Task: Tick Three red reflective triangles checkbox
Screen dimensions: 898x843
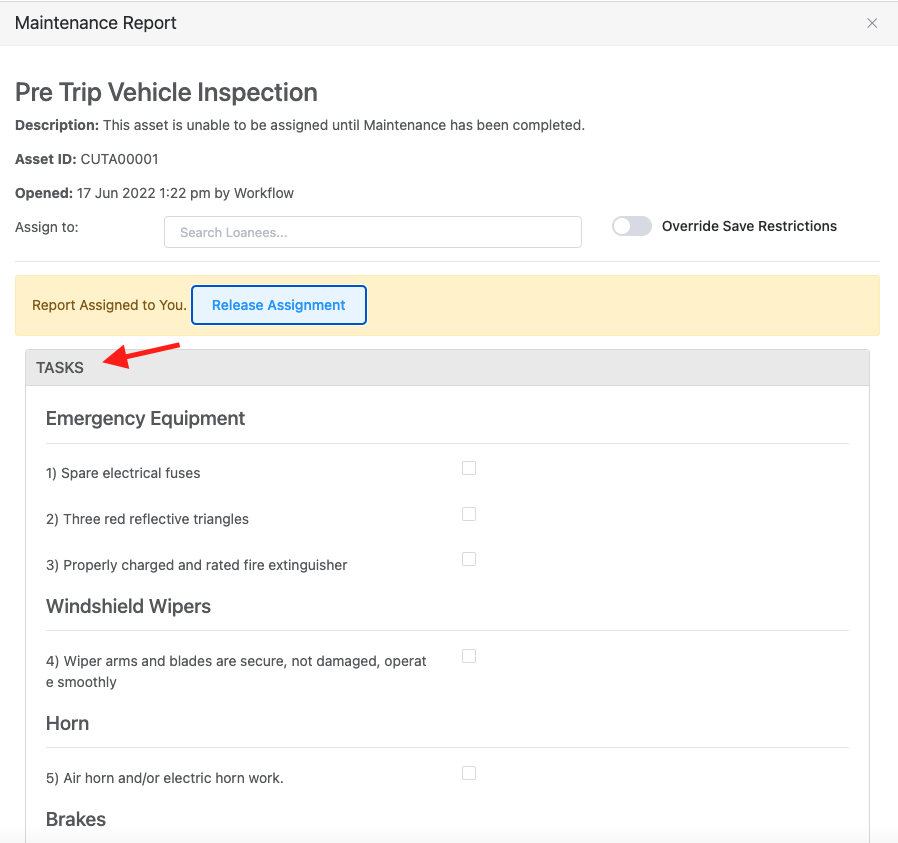Action: pyautogui.click(x=469, y=514)
